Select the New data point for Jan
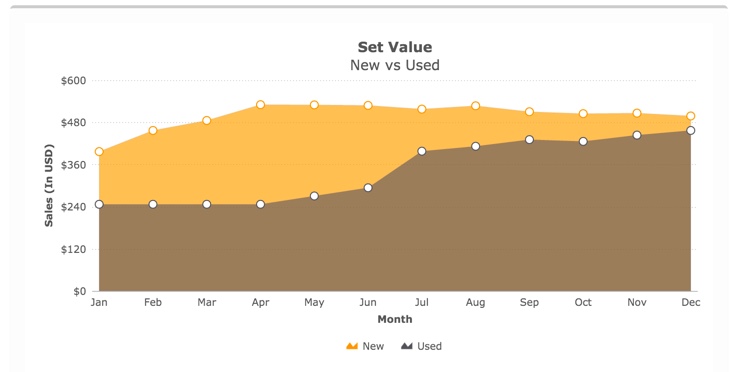The image size is (731, 372). 99,152
